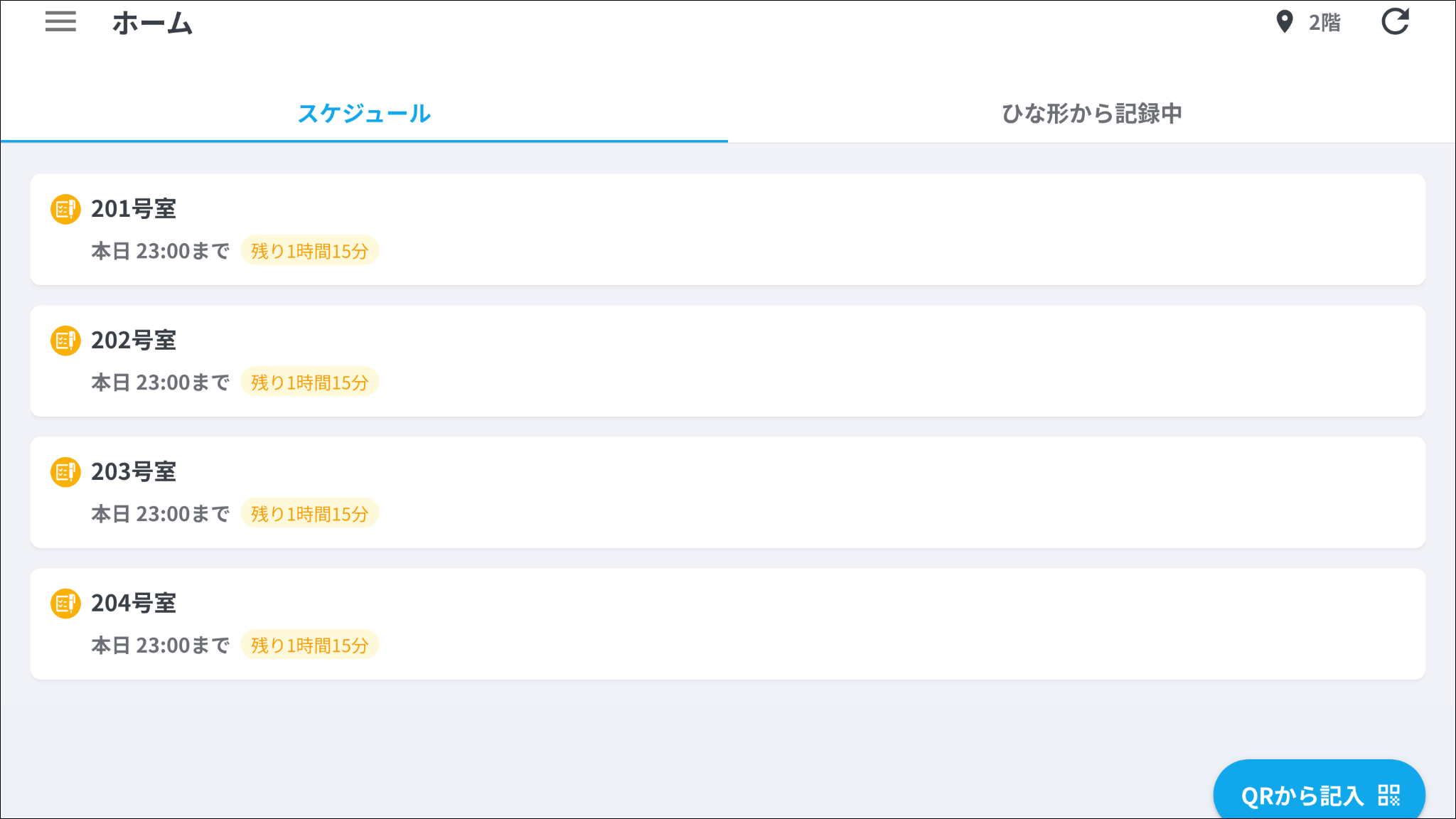This screenshot has height=819, width=1456.
Task: Click the 201号室 checklist icon
Action: [65, 209]
